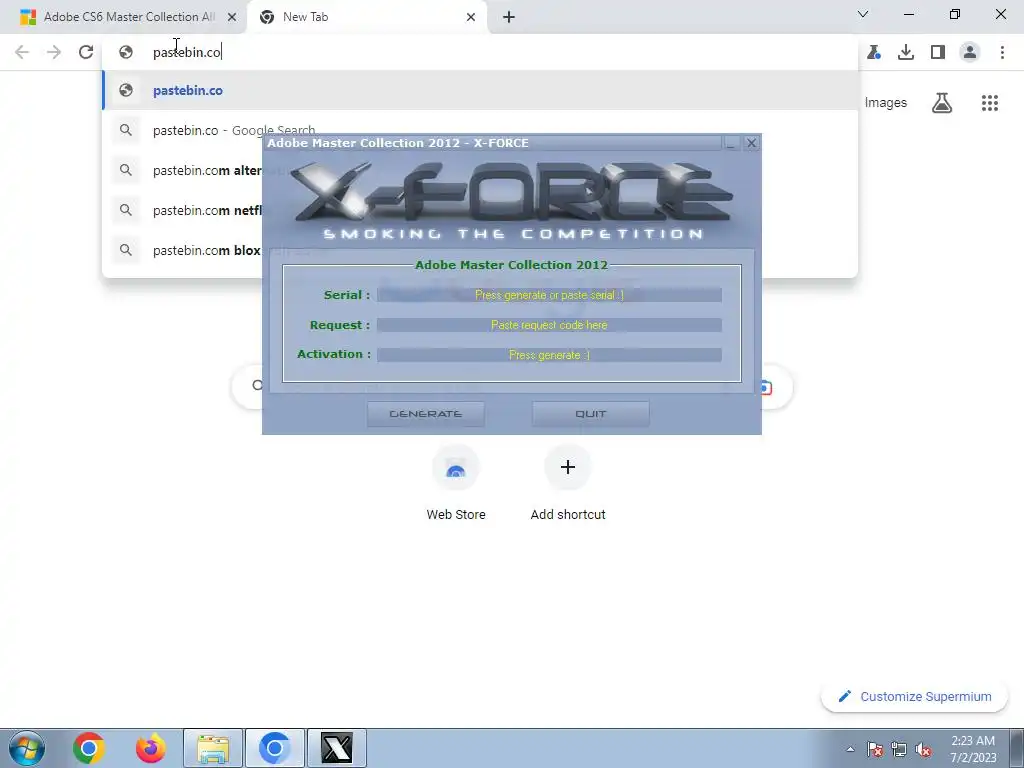1024x768 pixels.
Task: Click the search magnifier in Google box
Action: [257, 386]
